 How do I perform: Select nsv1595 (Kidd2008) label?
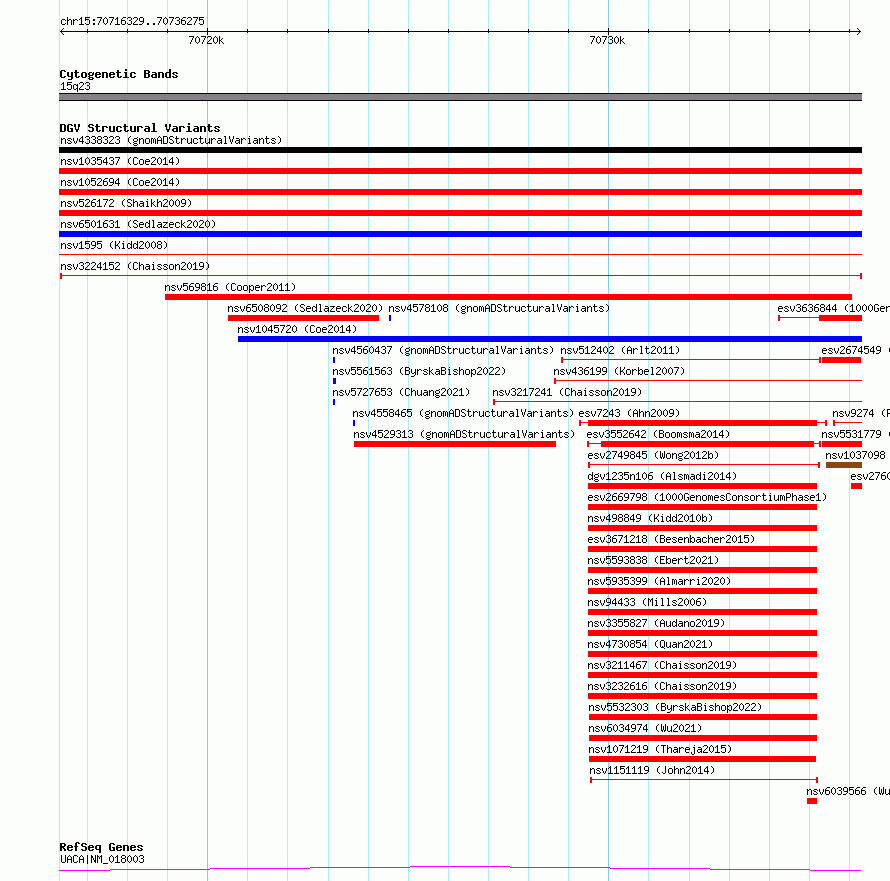[114, 245]
